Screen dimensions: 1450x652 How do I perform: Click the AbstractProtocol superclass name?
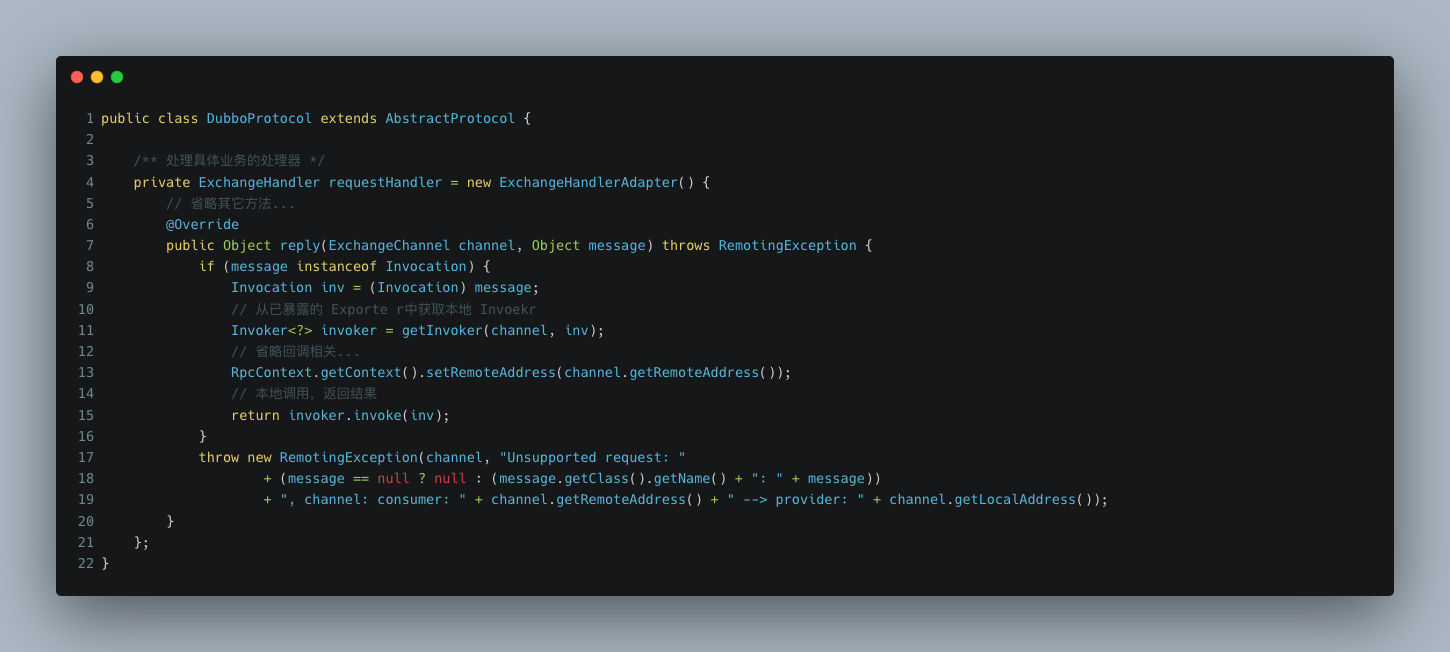coord(450,118)
